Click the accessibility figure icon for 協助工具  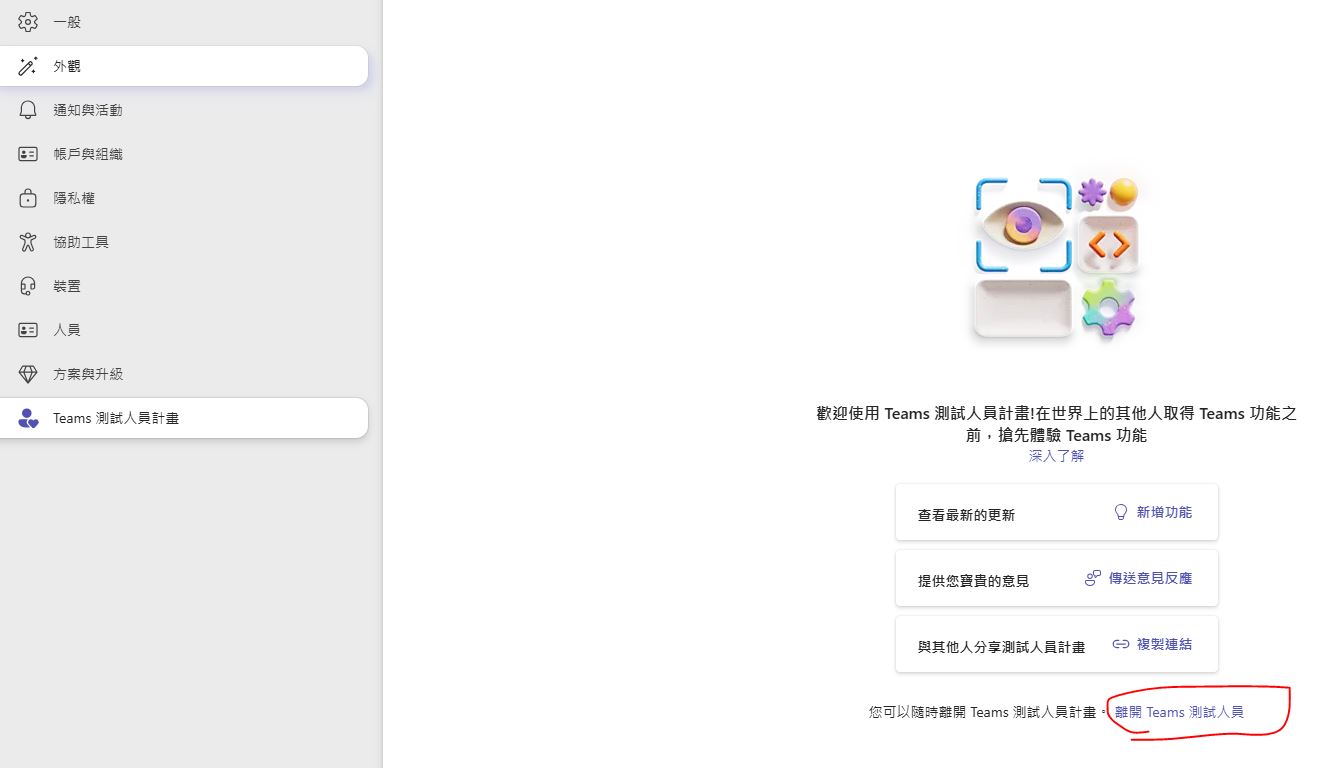(x=28, y=242)
